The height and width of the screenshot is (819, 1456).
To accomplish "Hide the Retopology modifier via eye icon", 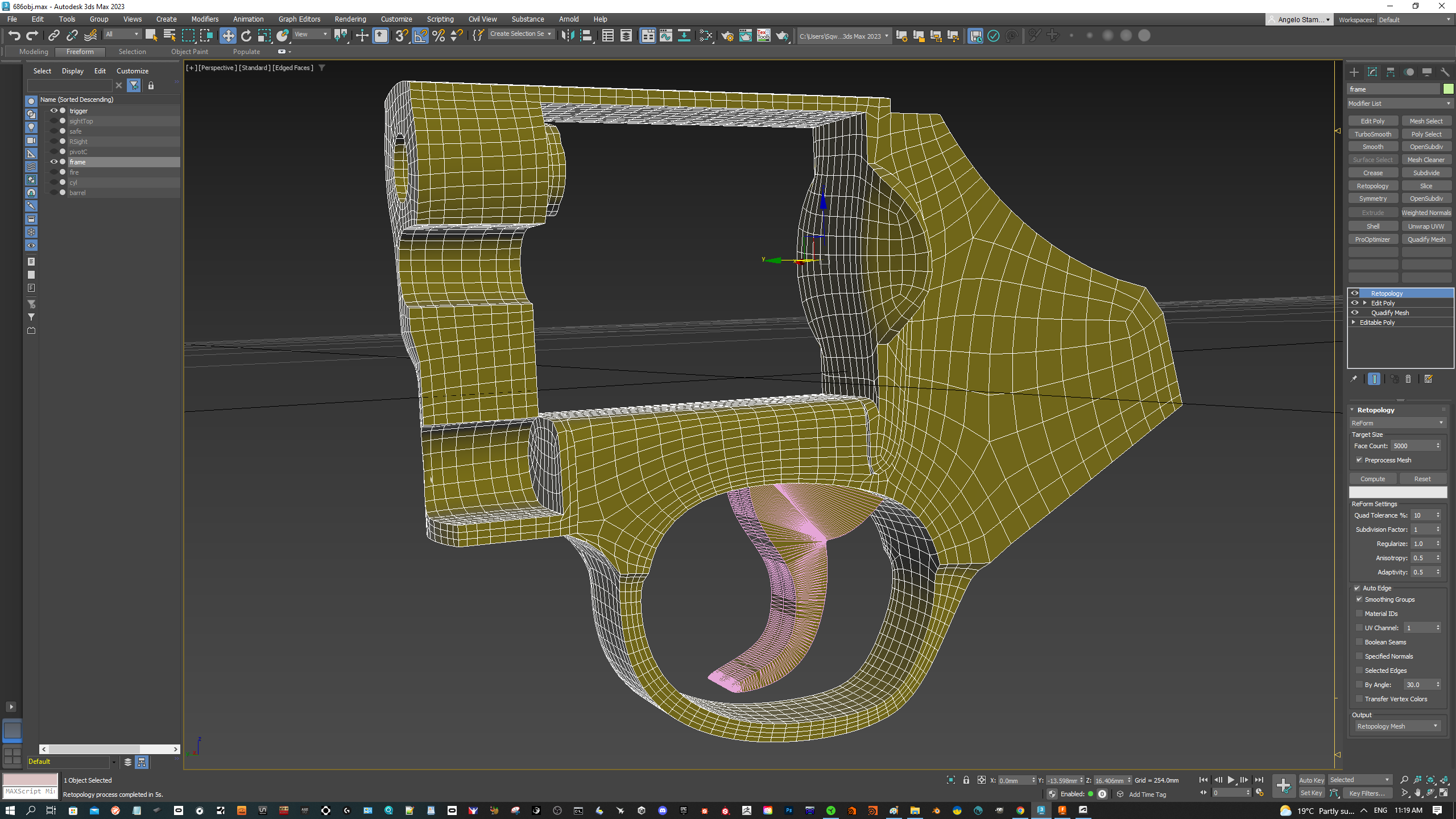I will tap(1355, 293).
